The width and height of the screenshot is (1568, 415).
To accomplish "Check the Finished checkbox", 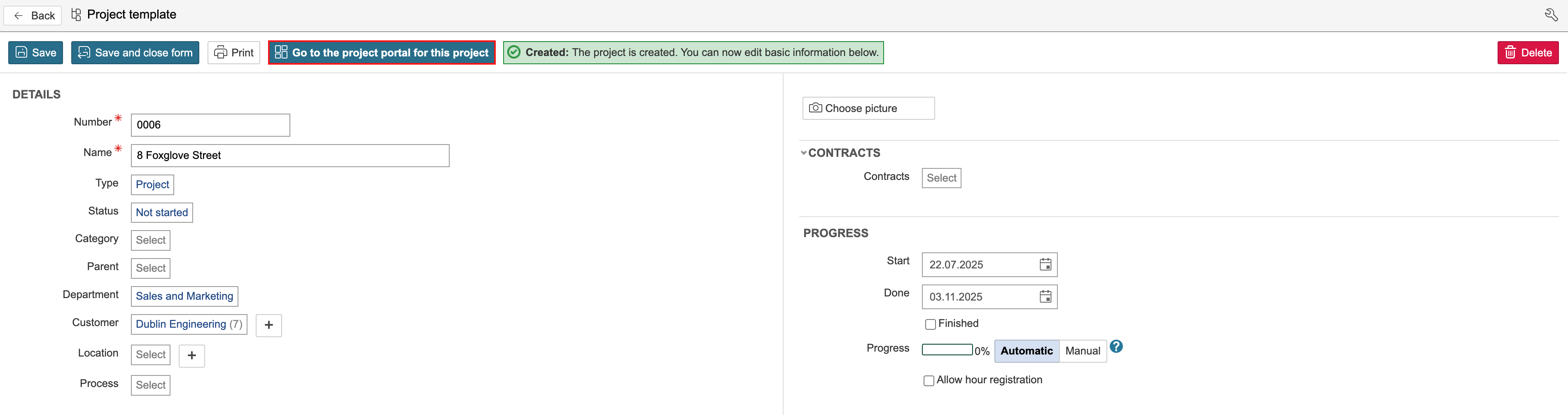I will coord(930,324).
